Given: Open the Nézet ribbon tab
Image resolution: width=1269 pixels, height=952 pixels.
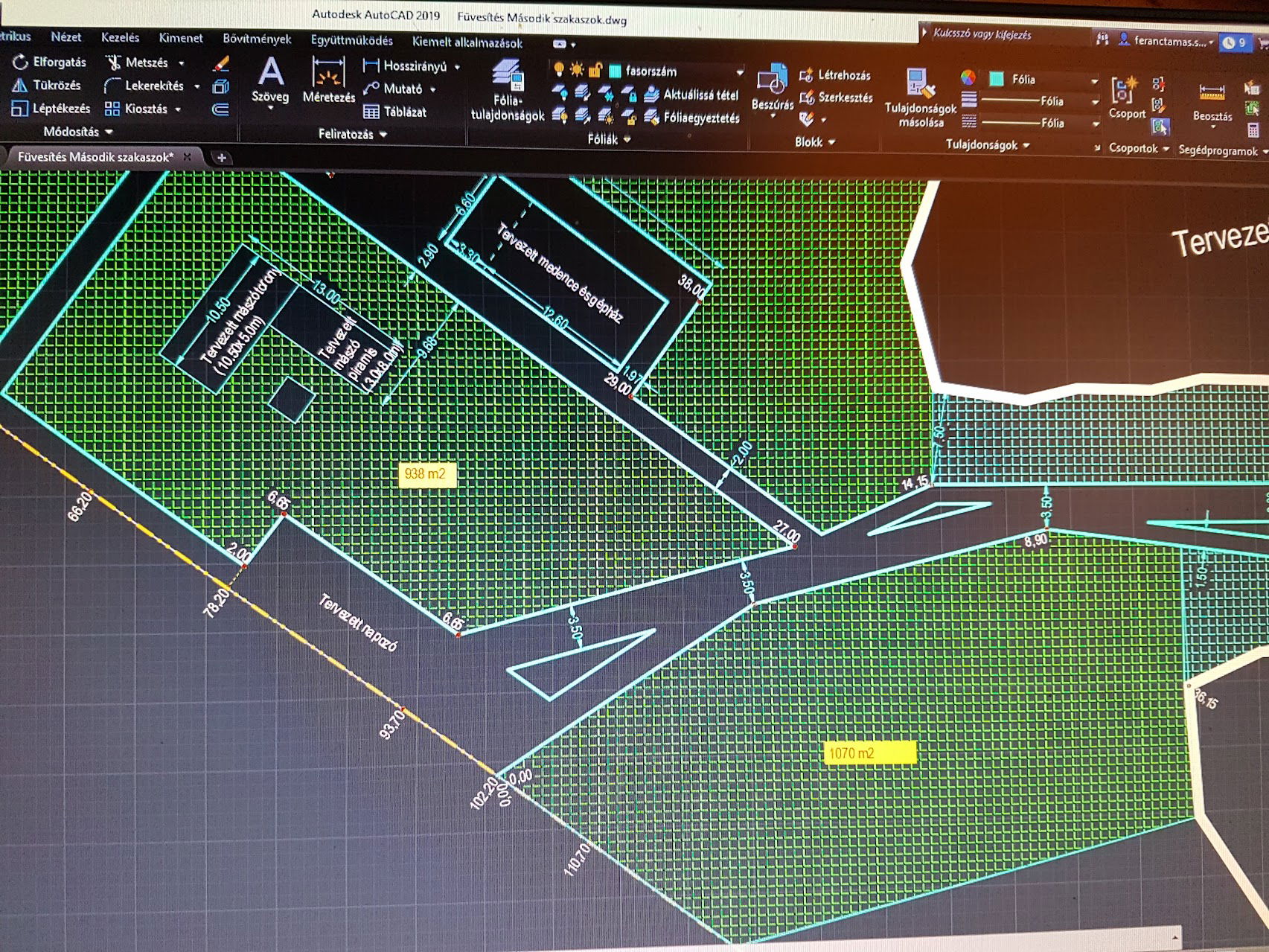Looking at the screenshot, I should point(65,36).
